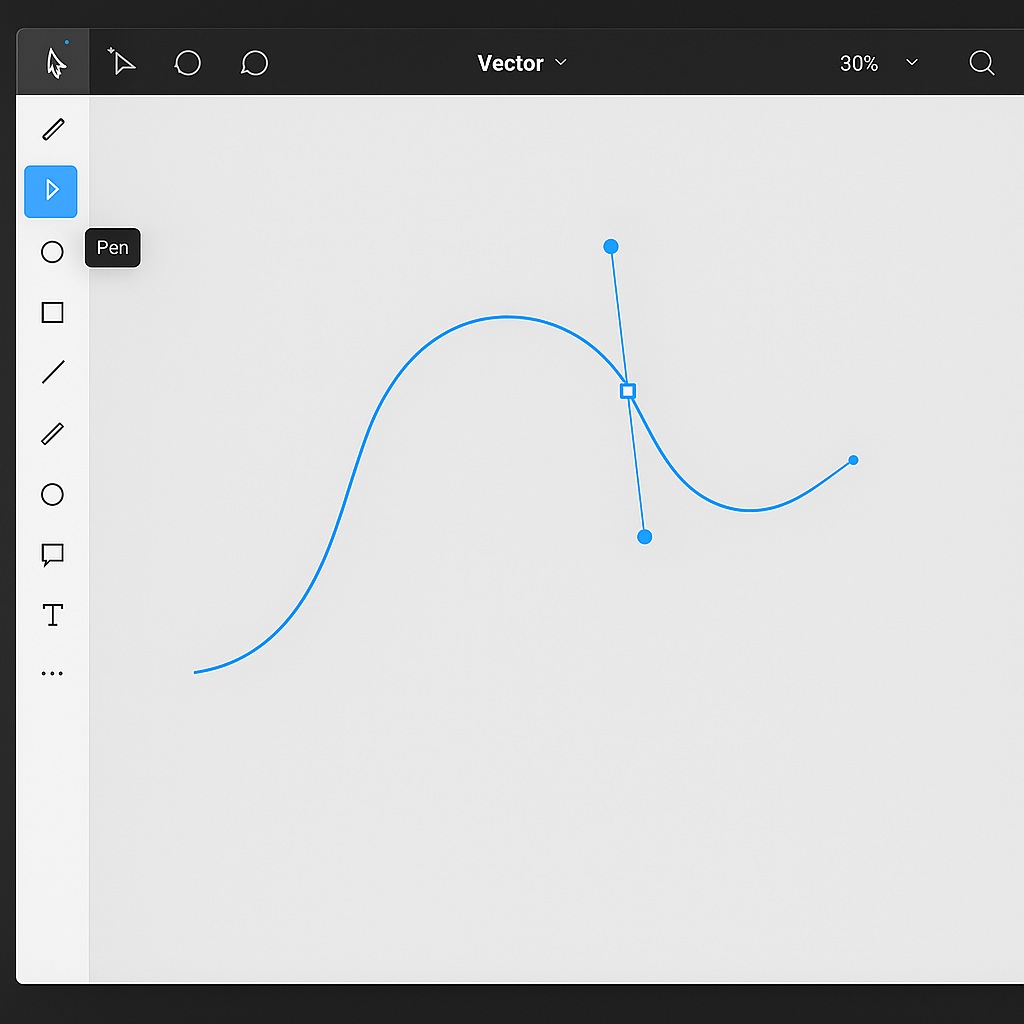
Task: Activate the Move cursor tool
Action: 52,62
